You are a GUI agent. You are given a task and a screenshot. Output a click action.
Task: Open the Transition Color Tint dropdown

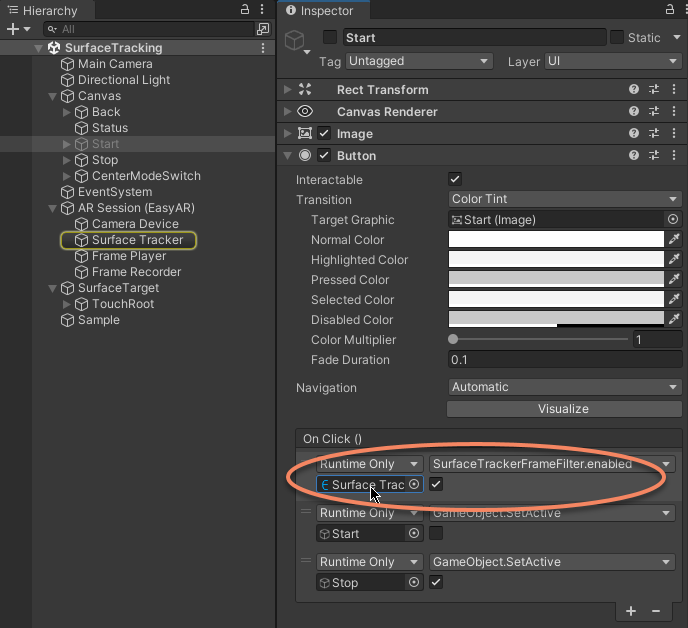pyautogui.click(x=564, y=199)
